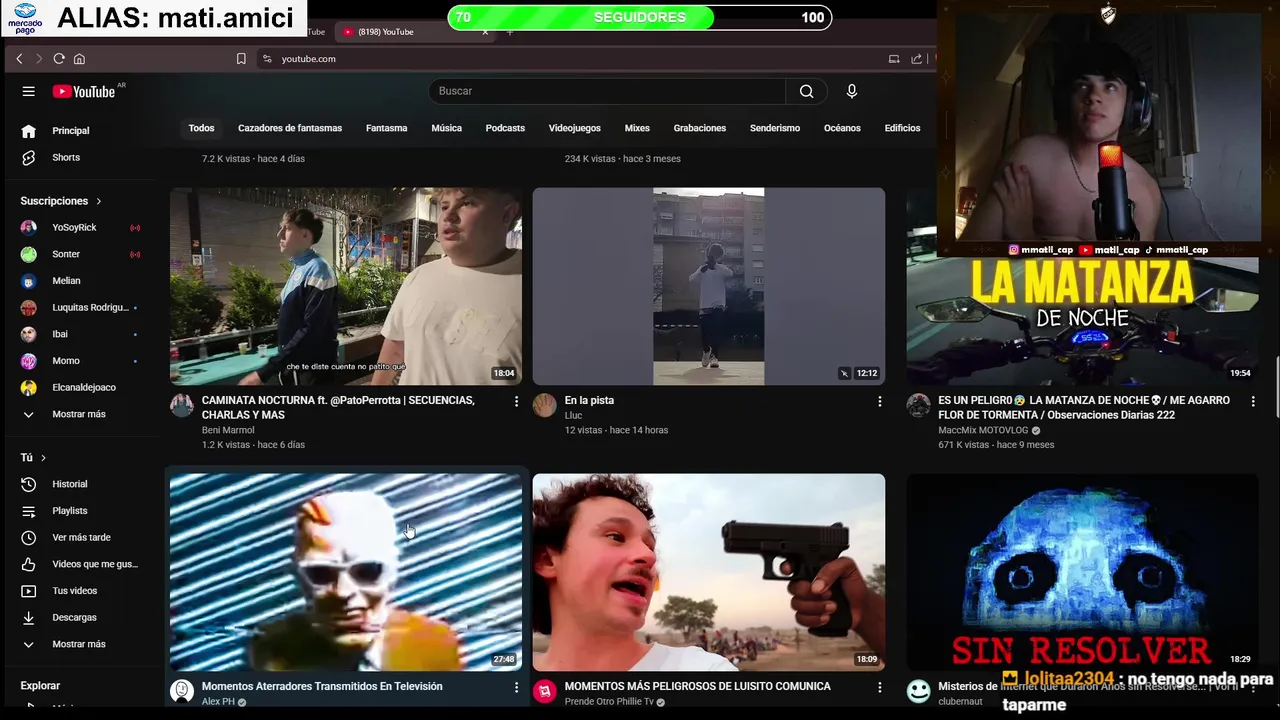This screenshot has width=1280, height=720.
Task: Click the page vertical scrollbar thumb
Action: pos(1276,386)
